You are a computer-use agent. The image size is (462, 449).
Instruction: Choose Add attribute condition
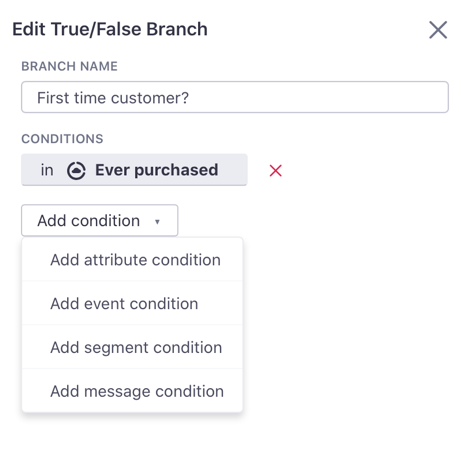(x=132, y=260)
